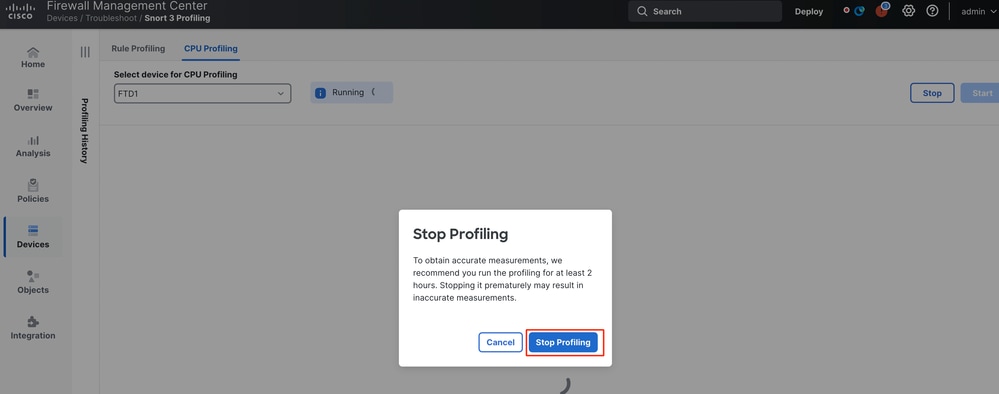Open Profiling History vertical tab

pyautogui.click(x=85, y=131)
